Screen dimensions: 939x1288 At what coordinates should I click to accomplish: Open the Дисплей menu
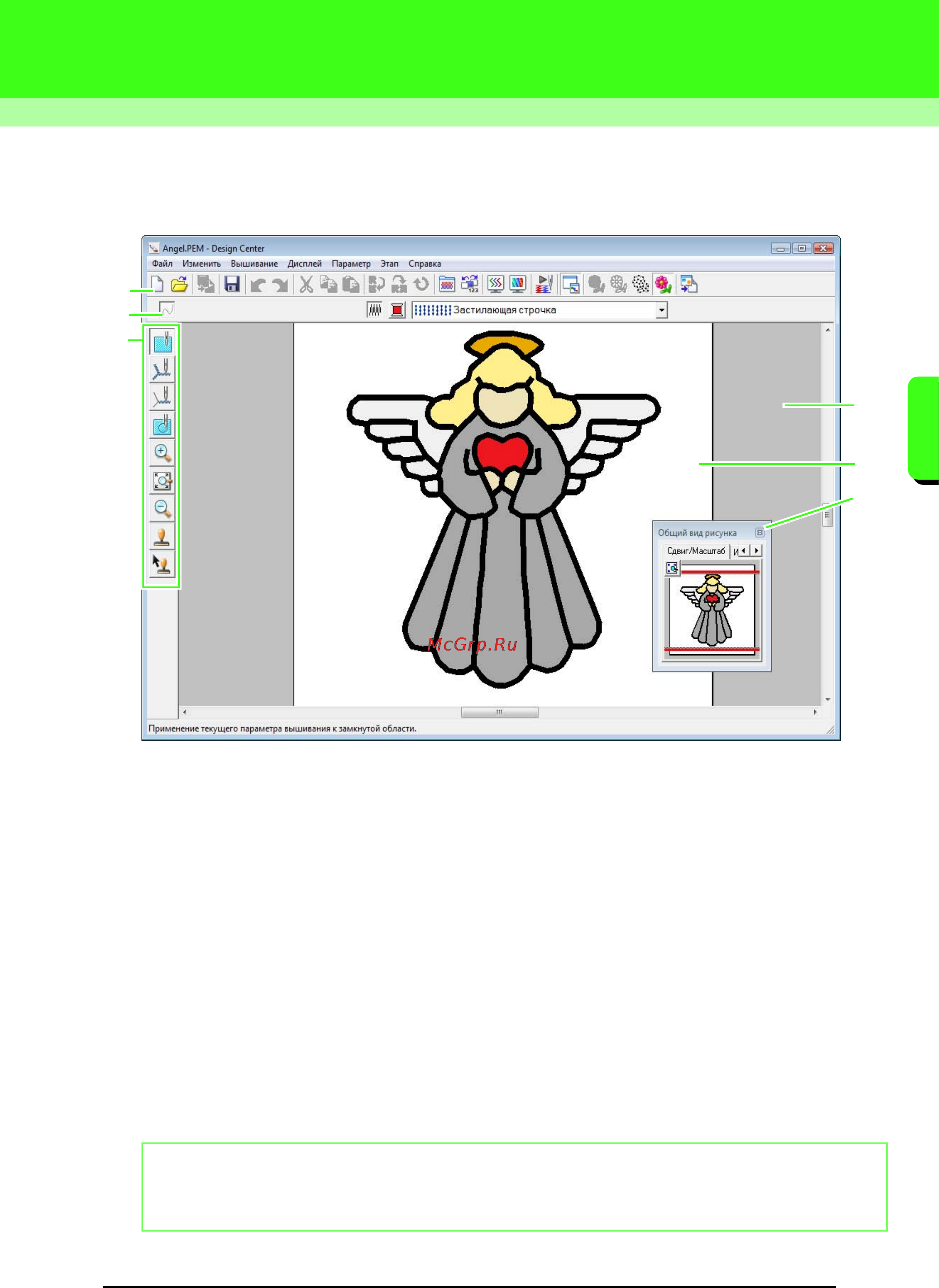[305, 264]
